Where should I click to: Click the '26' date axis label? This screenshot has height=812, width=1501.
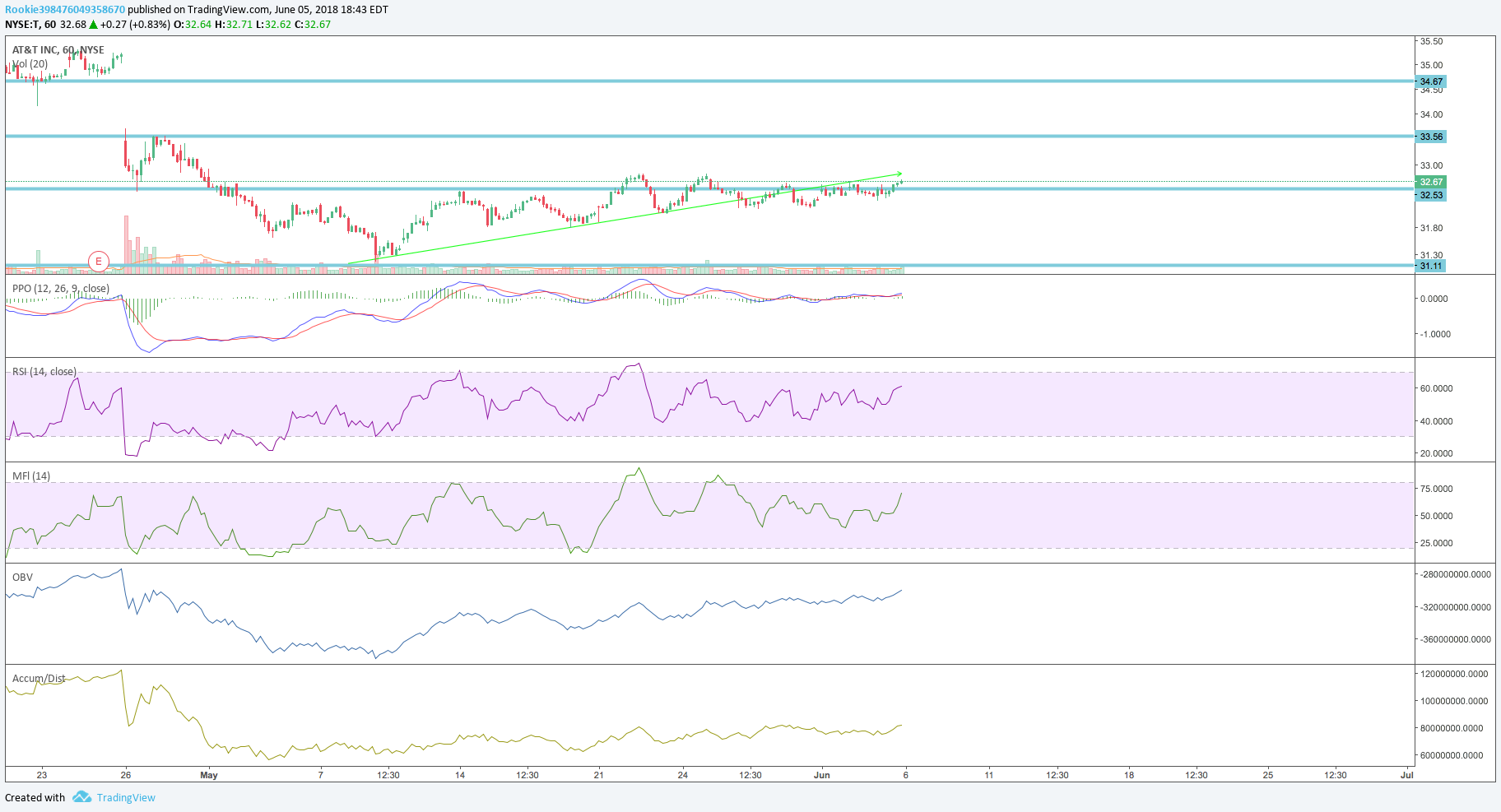point(125,775)
